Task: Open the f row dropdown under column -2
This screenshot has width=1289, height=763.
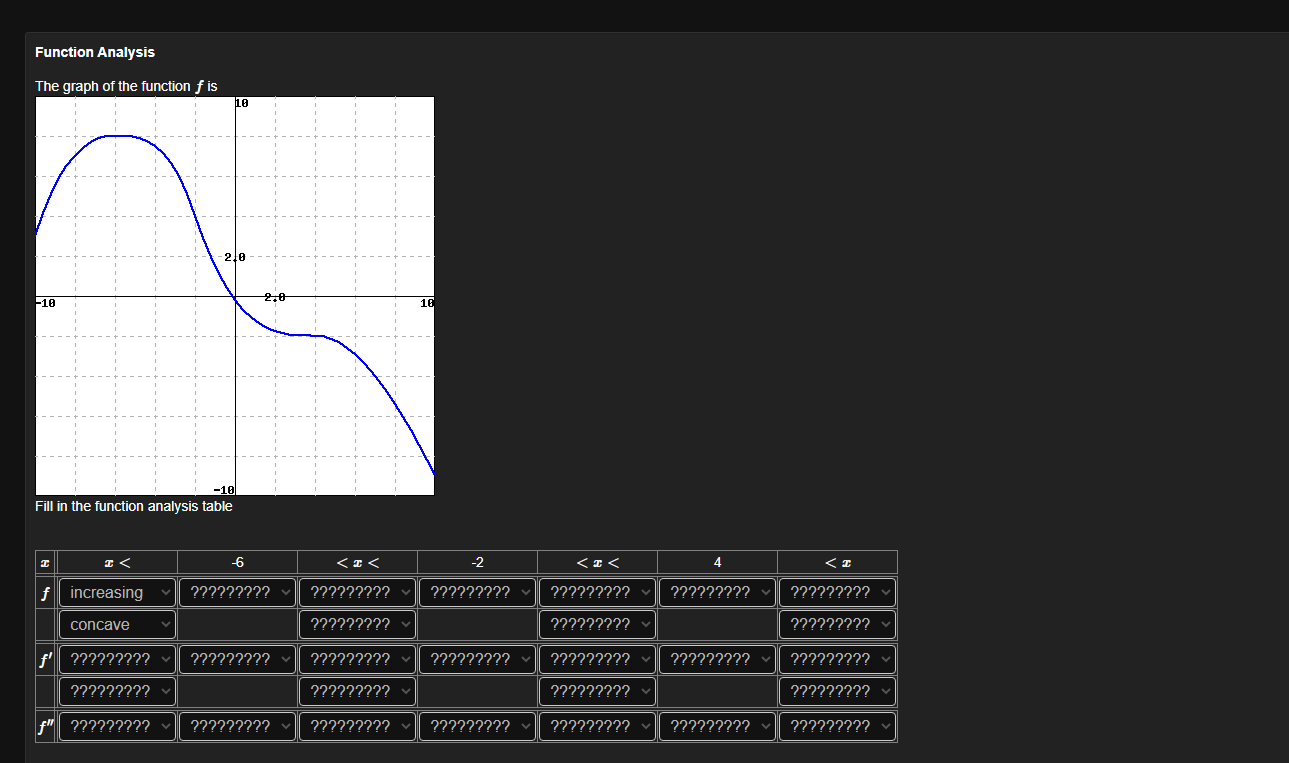Action: 477,592
